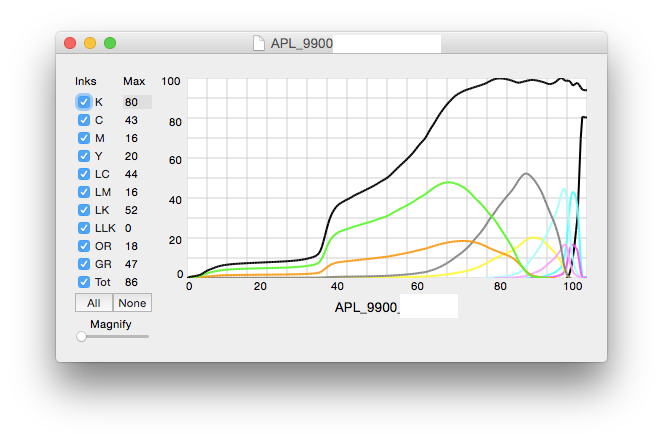Zoom the window using green button
The image size is (663, 442).
110,43
